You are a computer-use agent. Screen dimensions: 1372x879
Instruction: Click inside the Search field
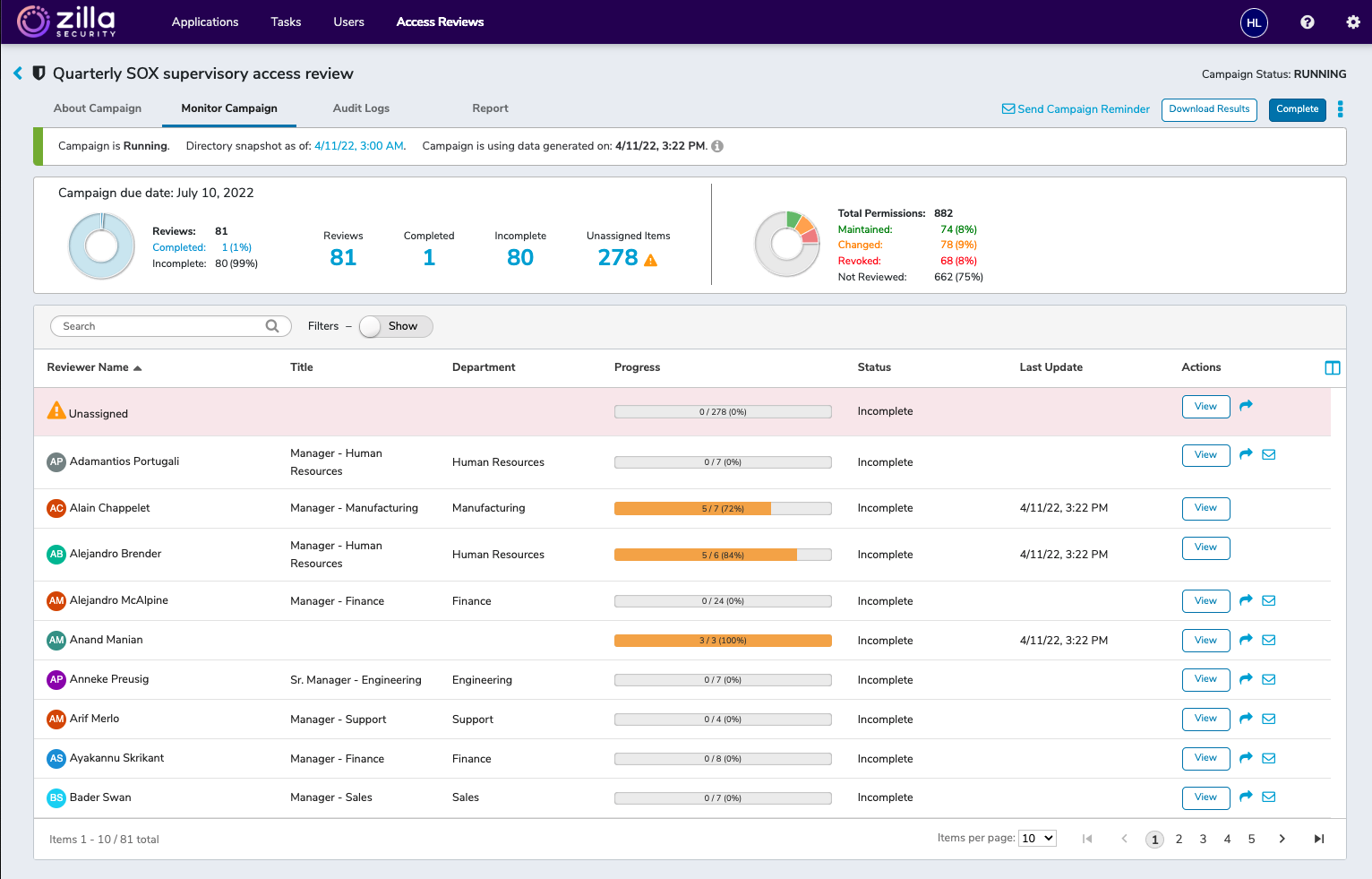click(x=161, y=325)
